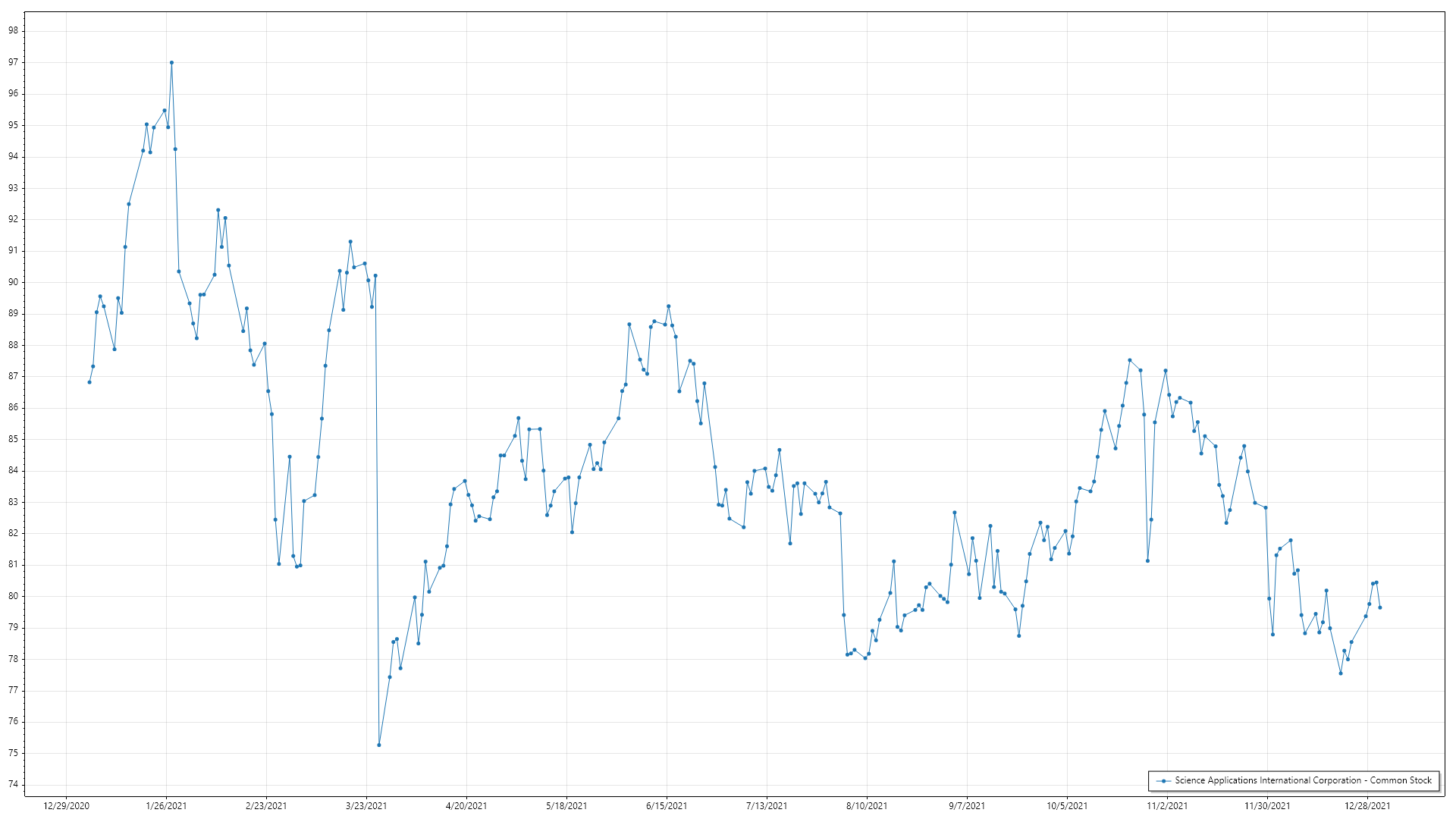1456x819 pixels.
Task: Click the 5/18/2021 x-axis date label
Action: 566,806
